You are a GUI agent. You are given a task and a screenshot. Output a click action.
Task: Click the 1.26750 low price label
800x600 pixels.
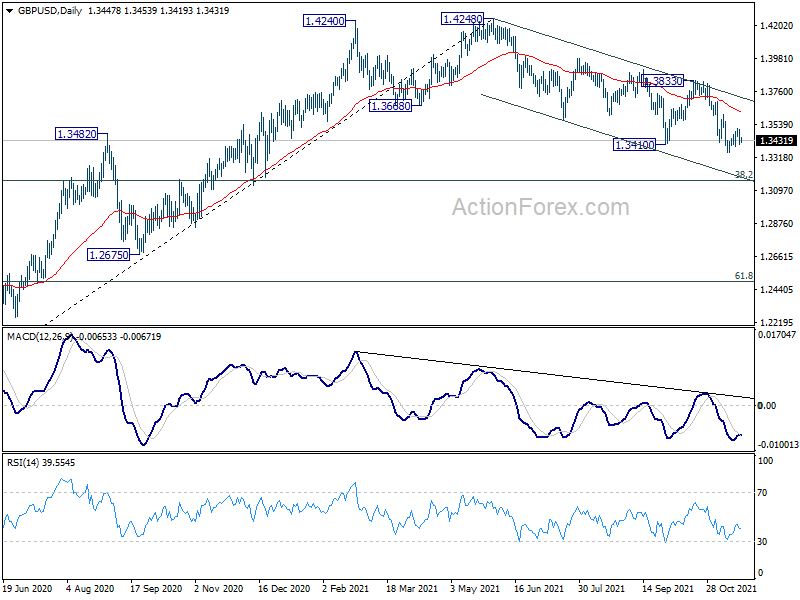click(x=109, y=255)
